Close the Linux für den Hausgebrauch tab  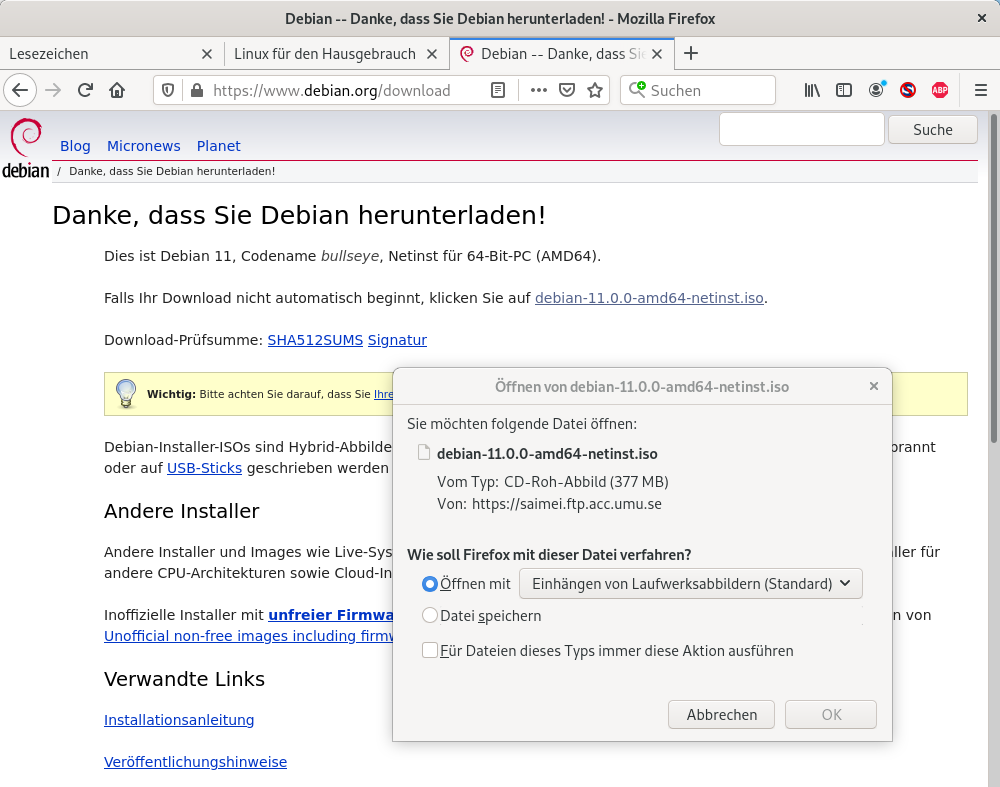432,54
